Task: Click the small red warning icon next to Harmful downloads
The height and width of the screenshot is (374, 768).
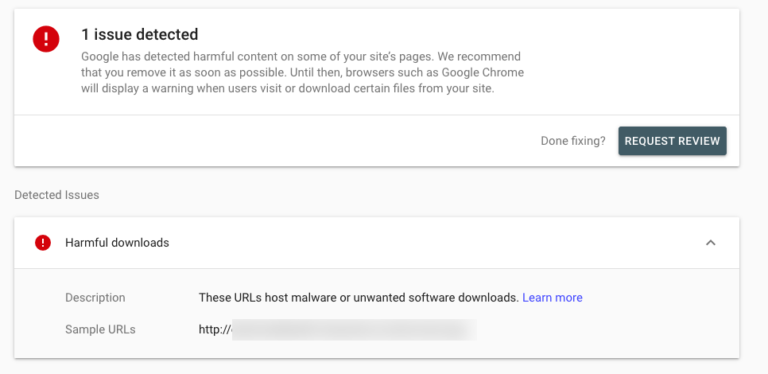Action: click(x=43, y=242)
